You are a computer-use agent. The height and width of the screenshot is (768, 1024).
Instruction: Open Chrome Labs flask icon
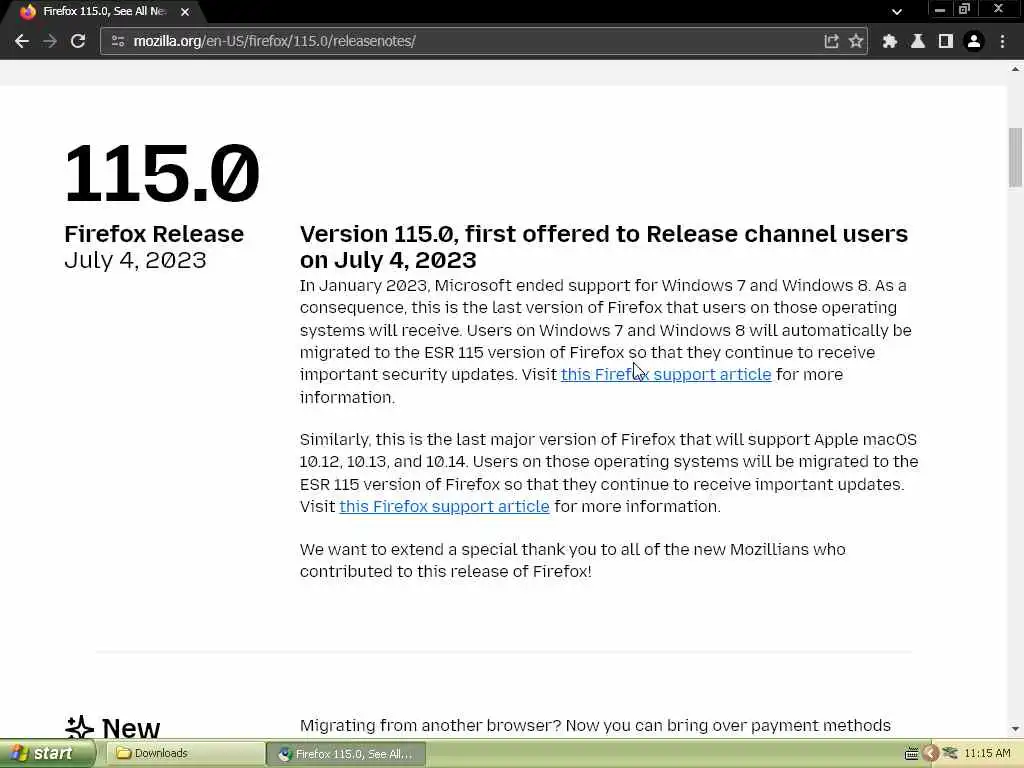(x=918, y=41)
